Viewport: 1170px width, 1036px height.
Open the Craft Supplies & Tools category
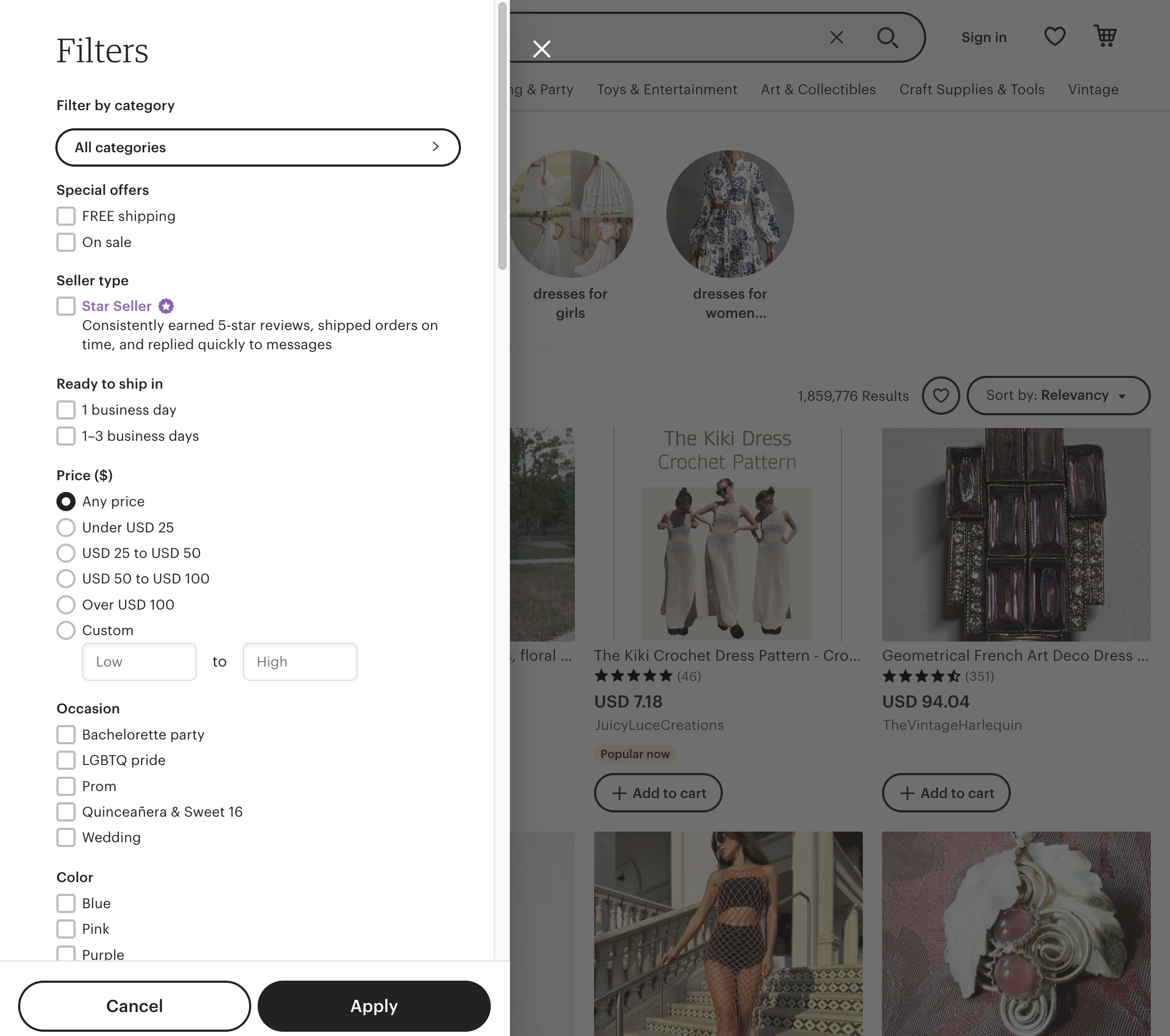point(971,89)
